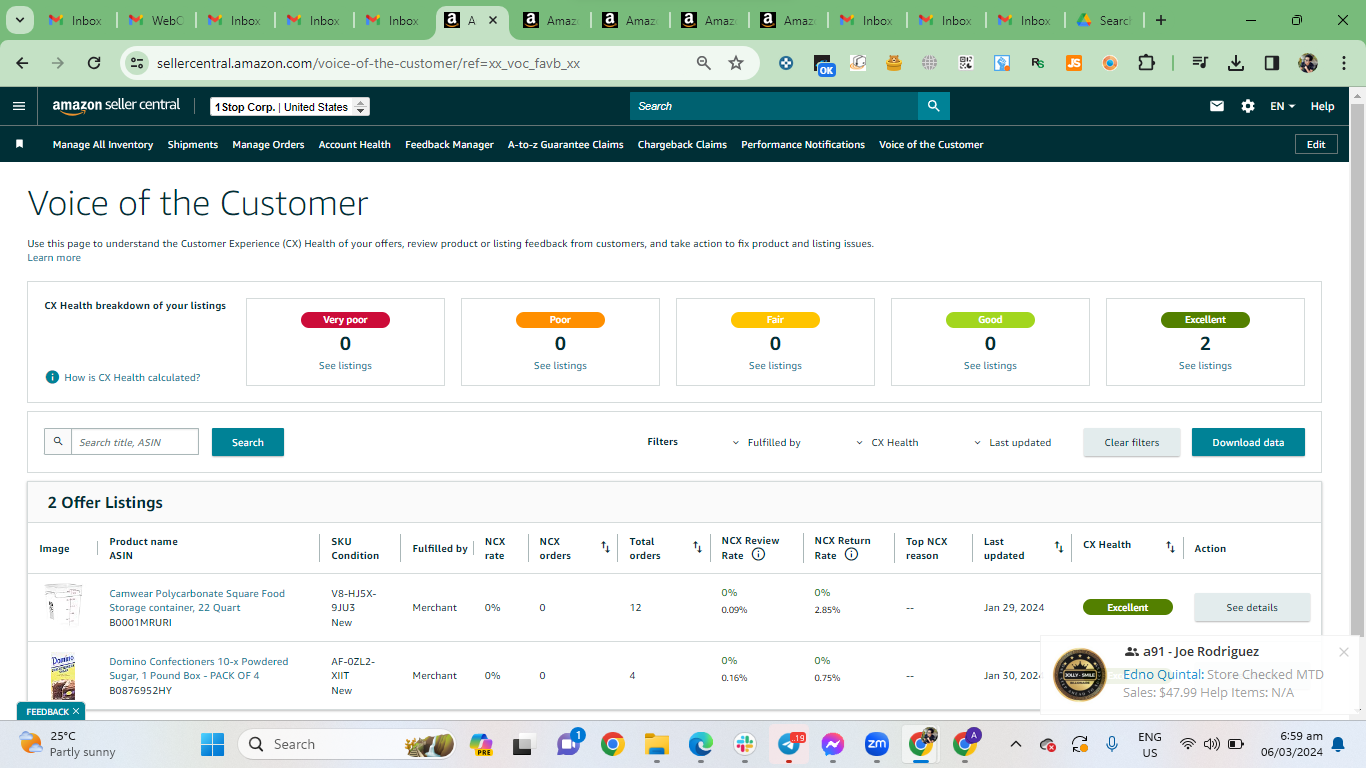Viewport: 1366px width, 768px height.
Task: Expand the Fulfilled by filter
Action: [x=766, y=442]
